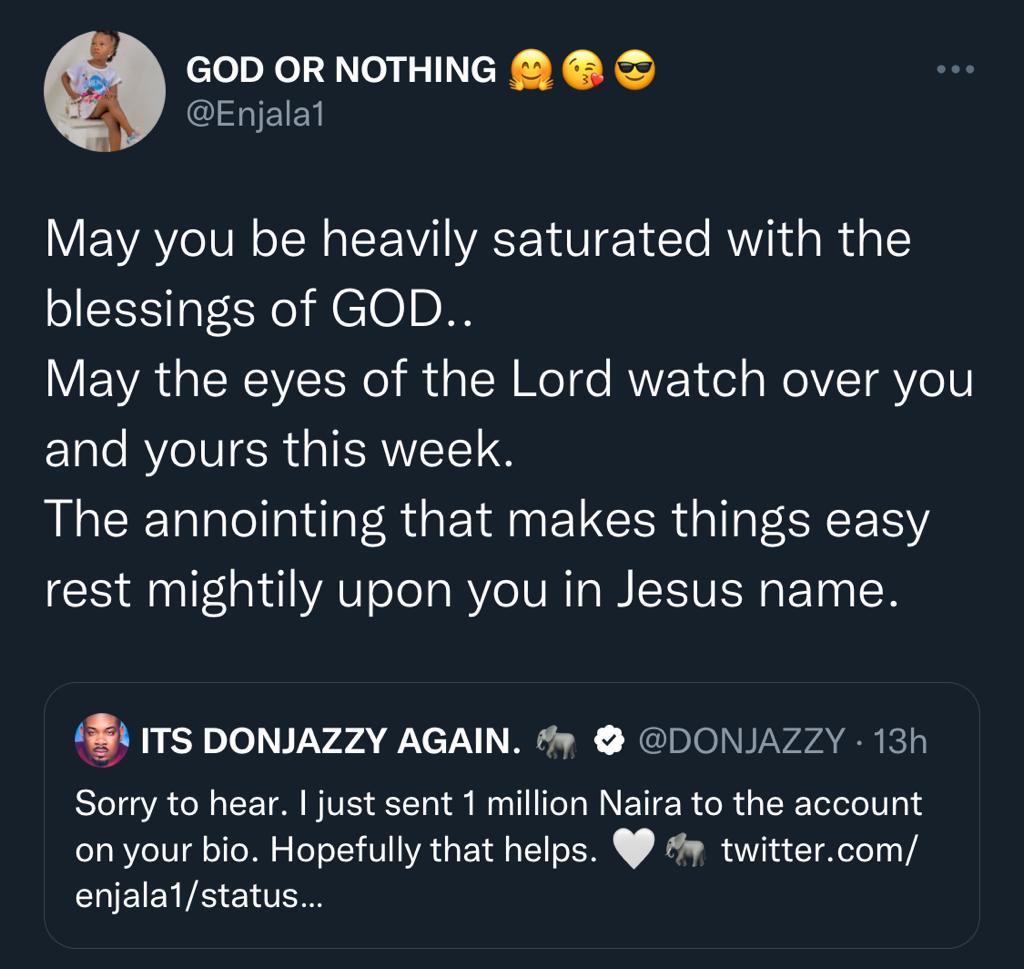This screenshot has width=1024, height=969.
Task: Open the ITS DONJAZZY AGAIN display name
Action: [331, 741]
